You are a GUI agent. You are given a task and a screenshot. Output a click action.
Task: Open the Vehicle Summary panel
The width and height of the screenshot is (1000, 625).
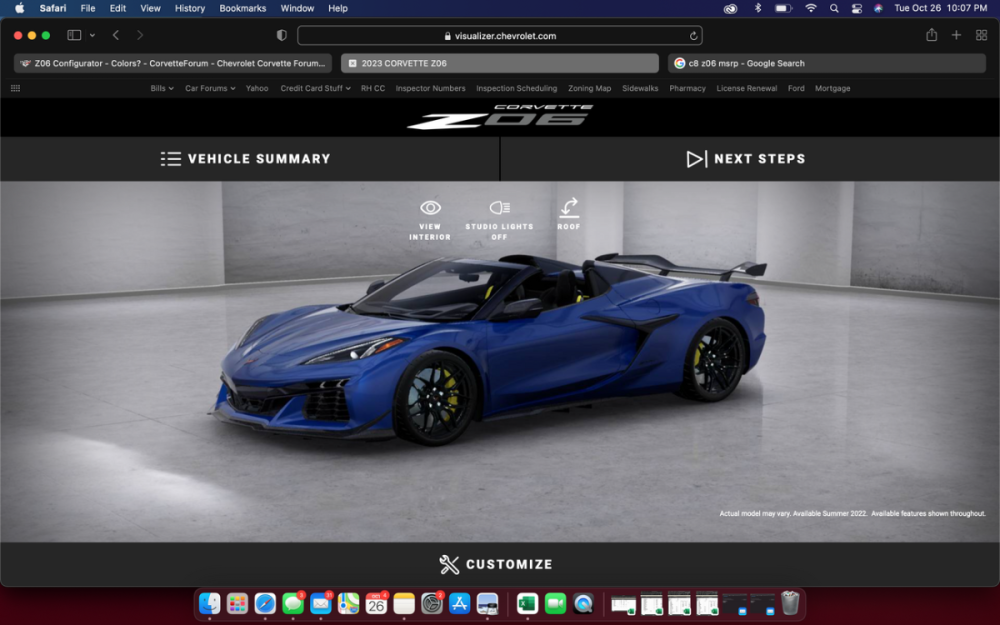click(x=246, y=159)
